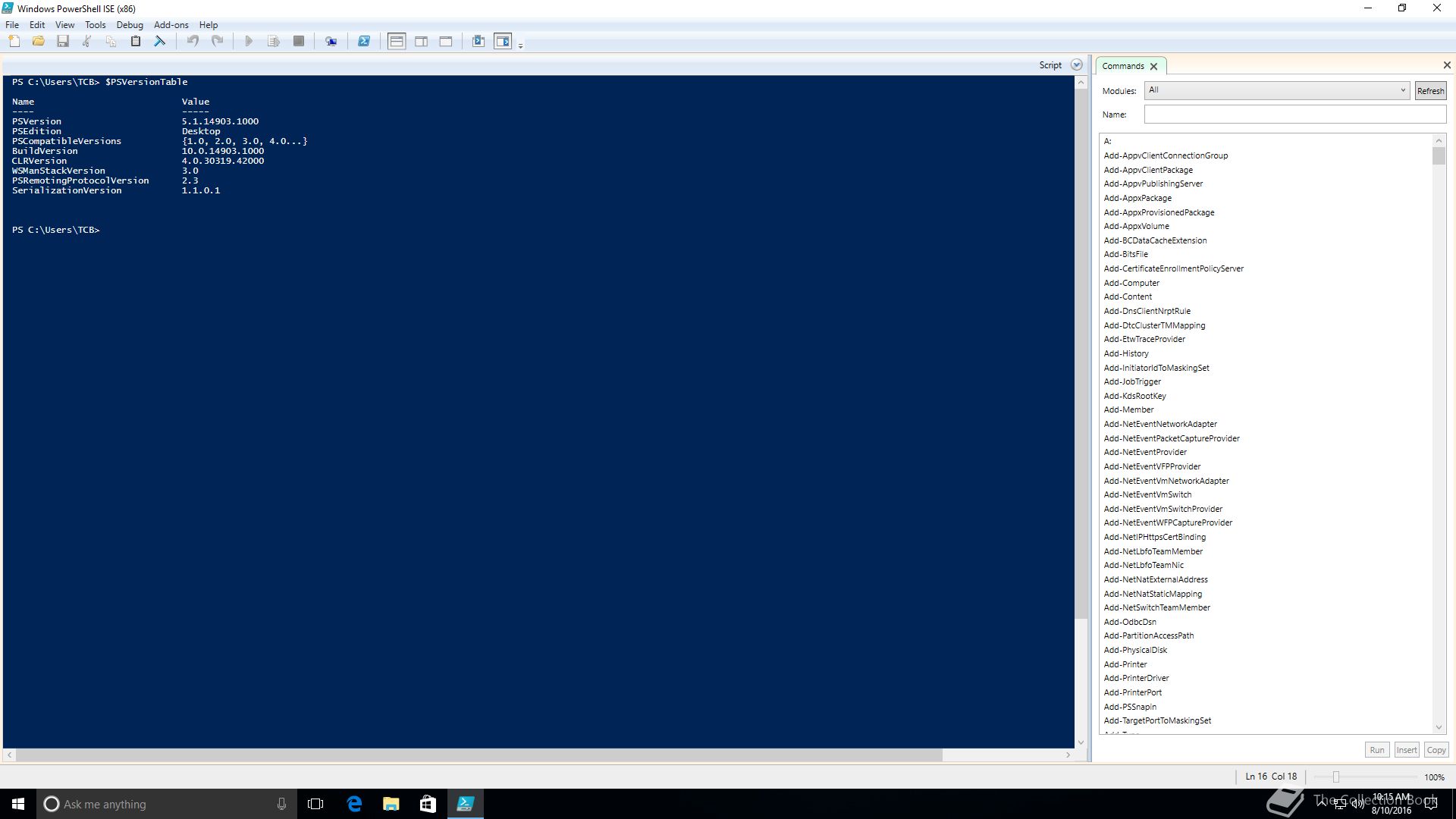Screen dimensions: 1456x819
Task: Select Add-Content in command list
Action: (x=1128, y=297)
